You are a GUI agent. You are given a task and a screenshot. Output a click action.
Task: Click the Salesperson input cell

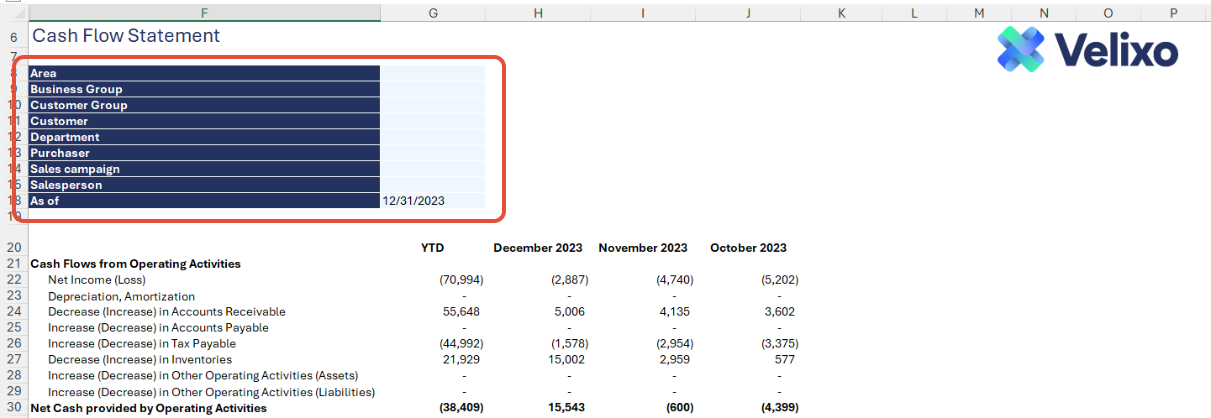pyautogui.click(x=432, y=185)
